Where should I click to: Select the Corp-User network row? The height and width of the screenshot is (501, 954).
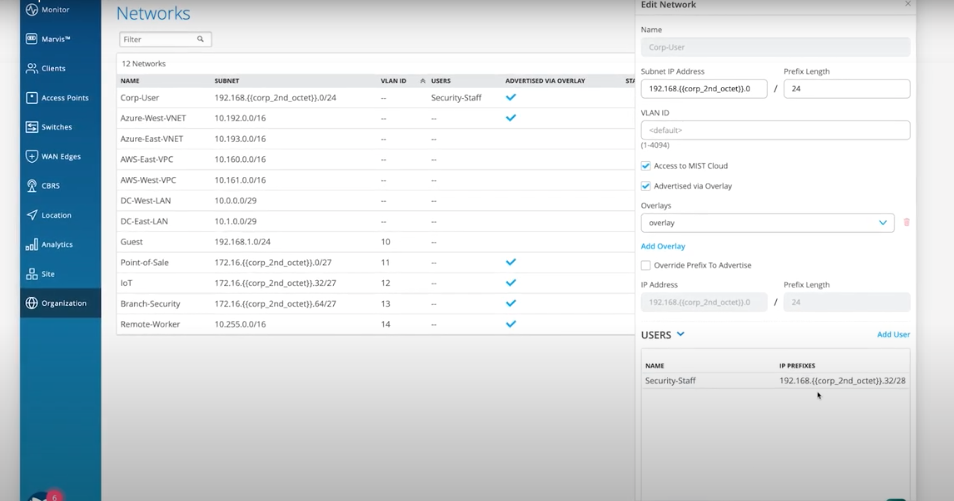375,97
